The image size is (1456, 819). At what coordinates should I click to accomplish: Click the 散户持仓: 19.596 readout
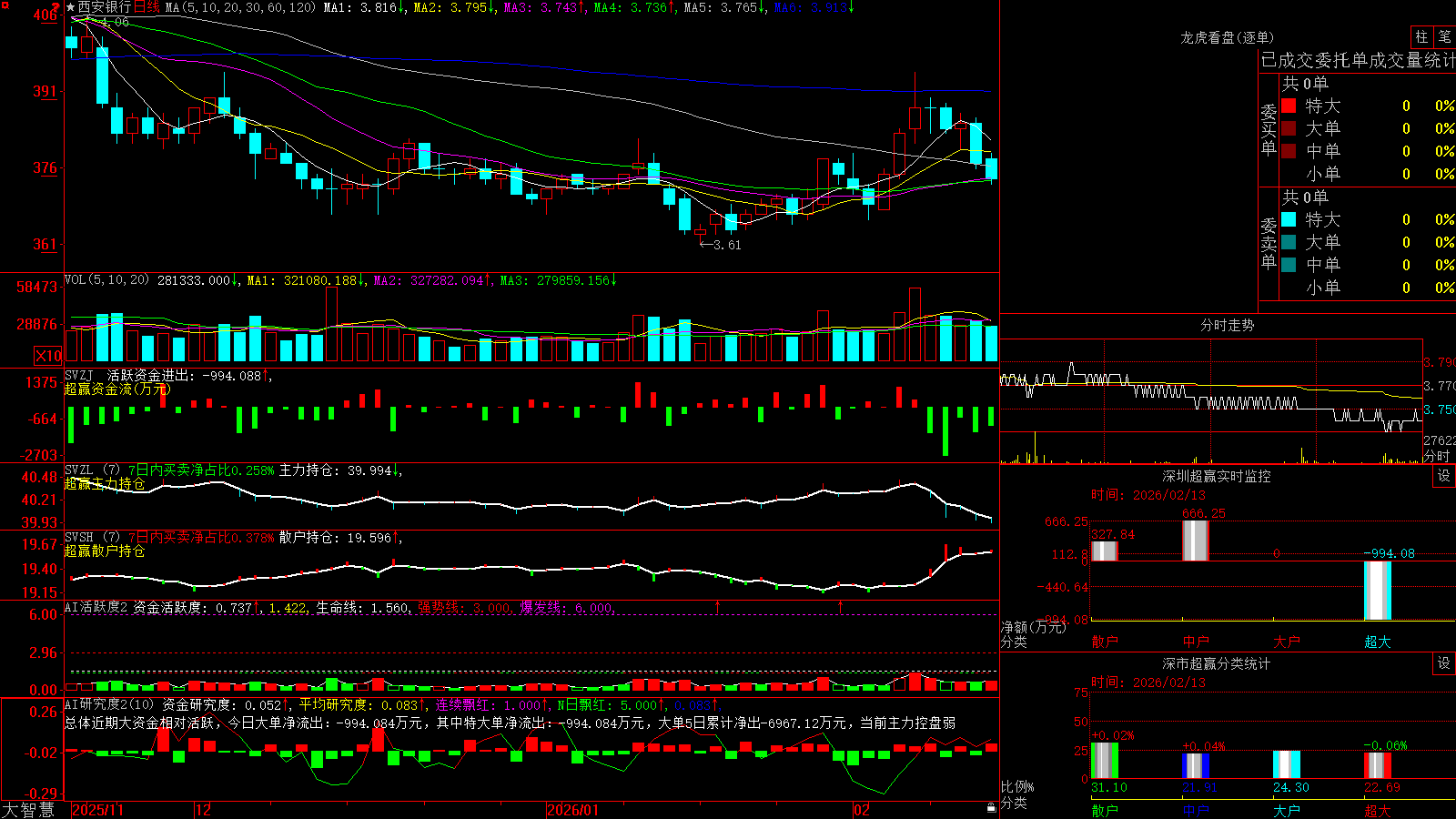pyautogui.click(x=336, y=538)
